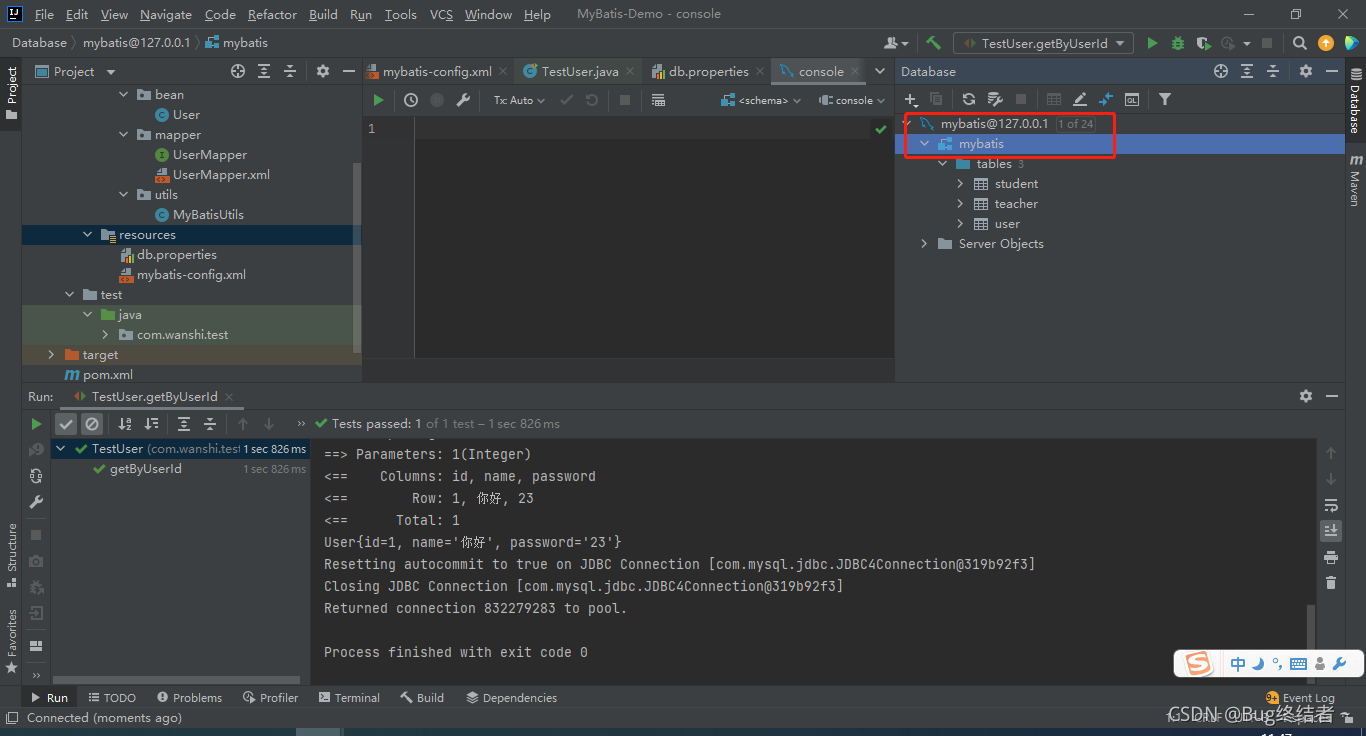Viewport: 1366px width, 736px height.
Task: Collapse all in Database panel header
Action: (x=1273, y=71)
